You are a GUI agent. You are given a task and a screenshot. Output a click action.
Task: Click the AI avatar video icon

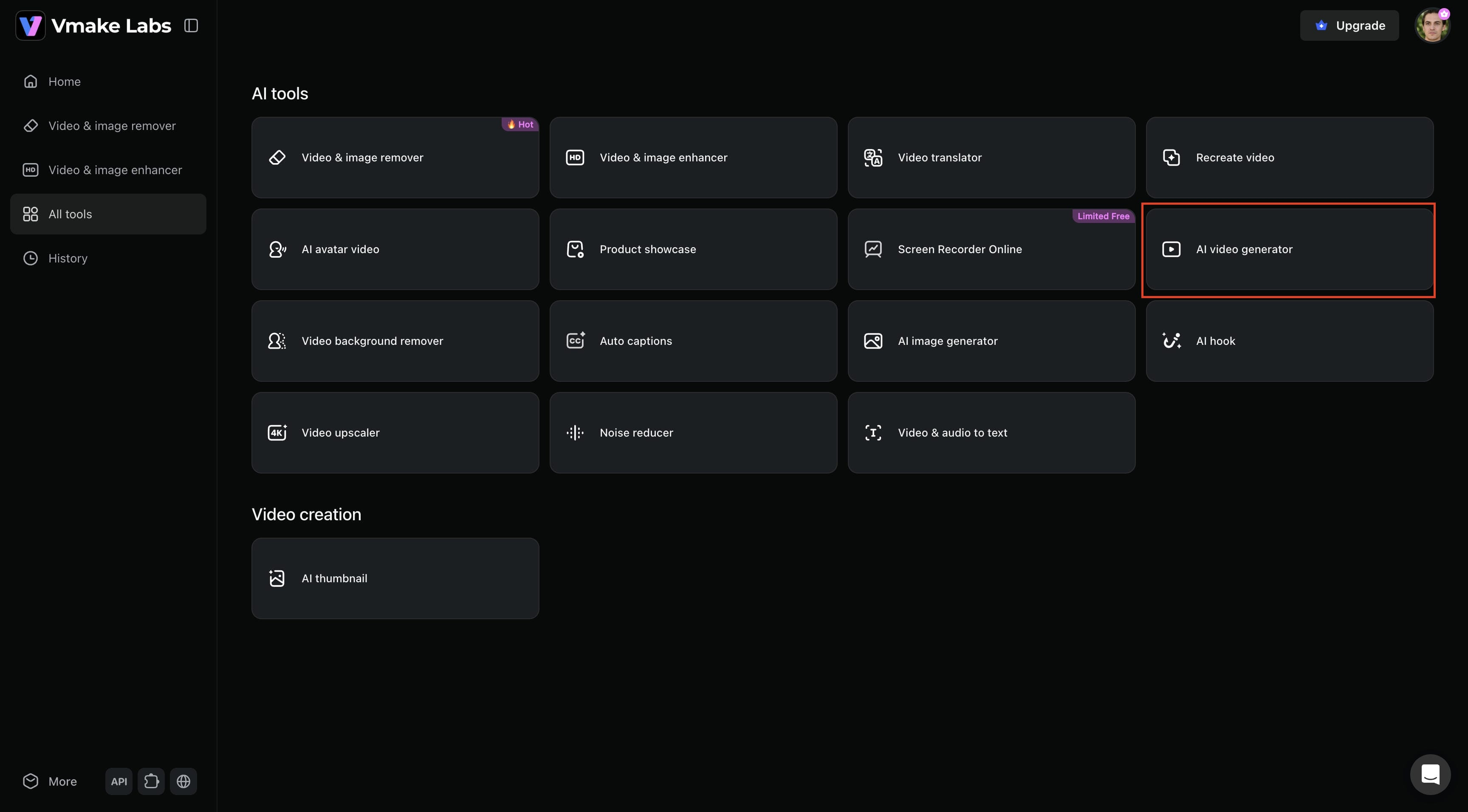277,249
